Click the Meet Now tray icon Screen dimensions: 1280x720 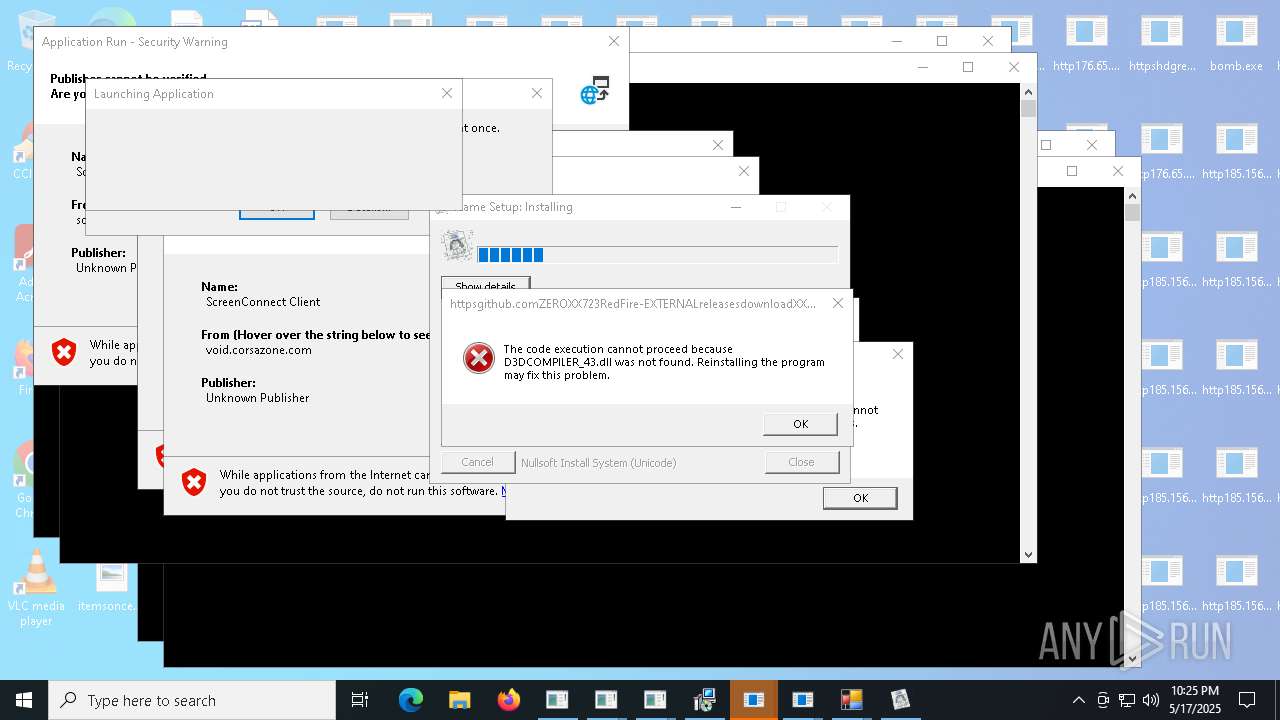tap(1102, 700)
